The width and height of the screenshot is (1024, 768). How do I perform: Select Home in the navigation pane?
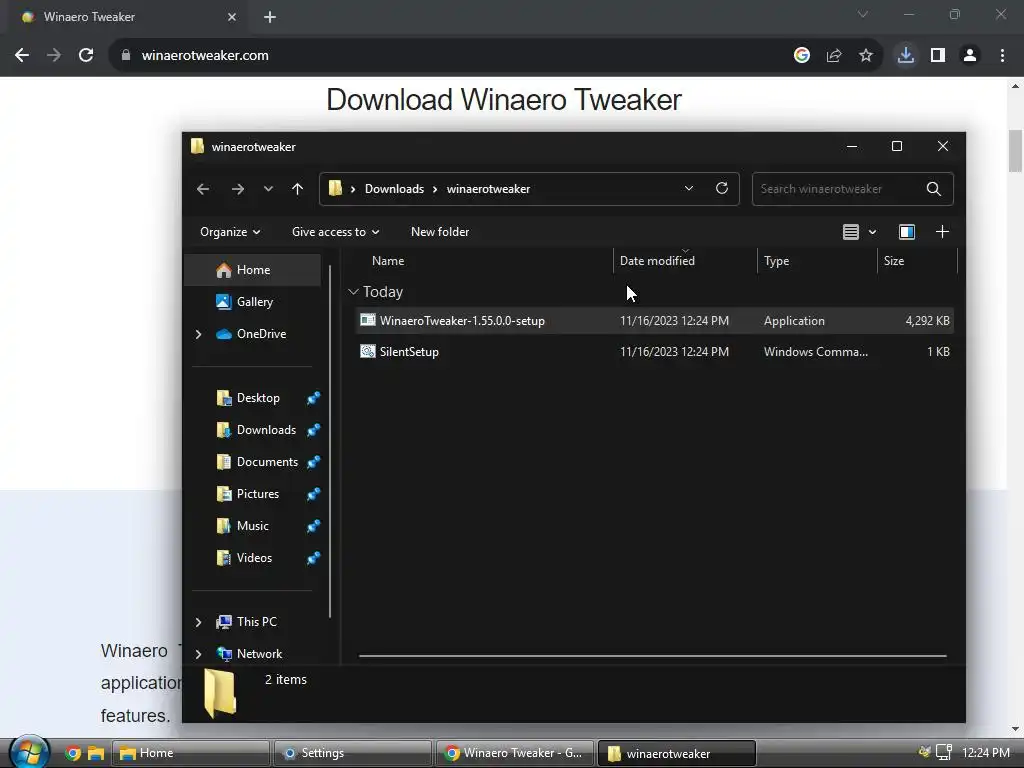[253, 270]
